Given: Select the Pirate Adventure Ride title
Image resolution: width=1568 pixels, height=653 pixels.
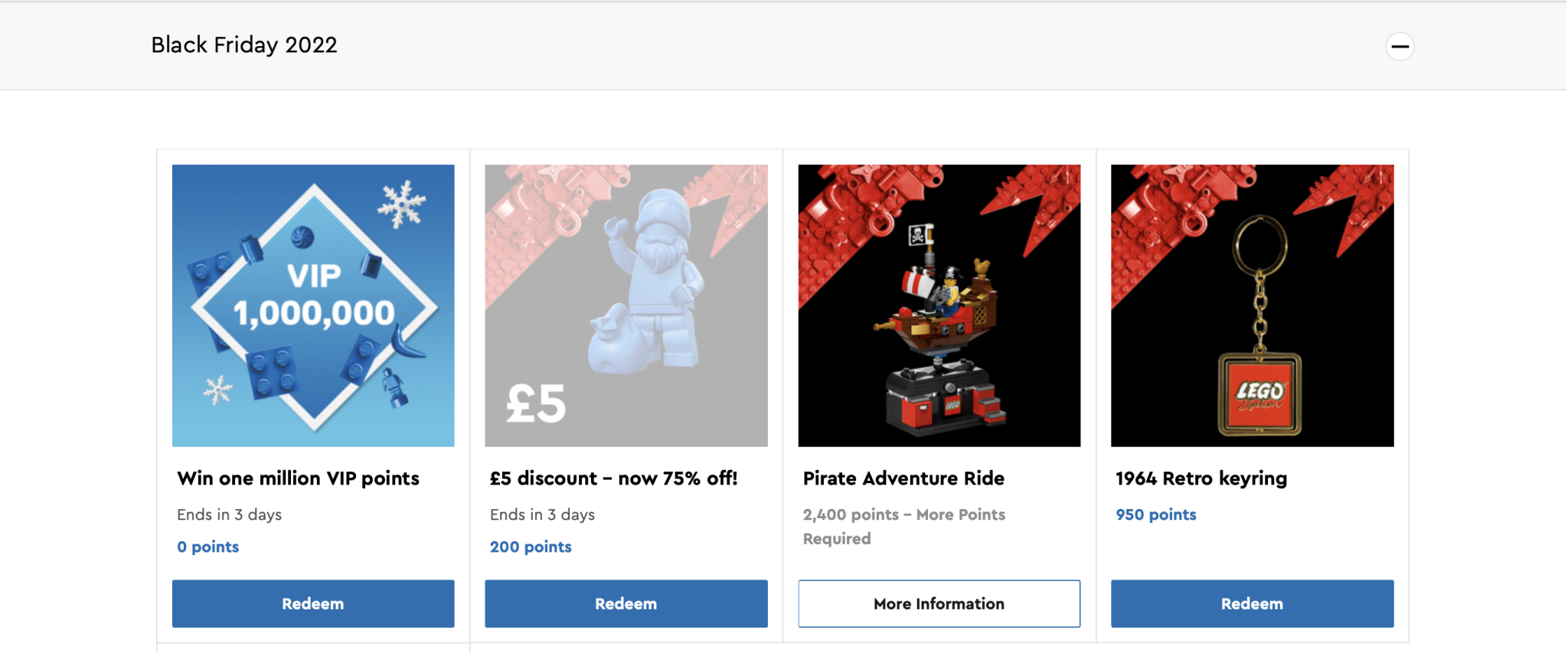Looking at the screenshot, I should [x=903, y=478].
